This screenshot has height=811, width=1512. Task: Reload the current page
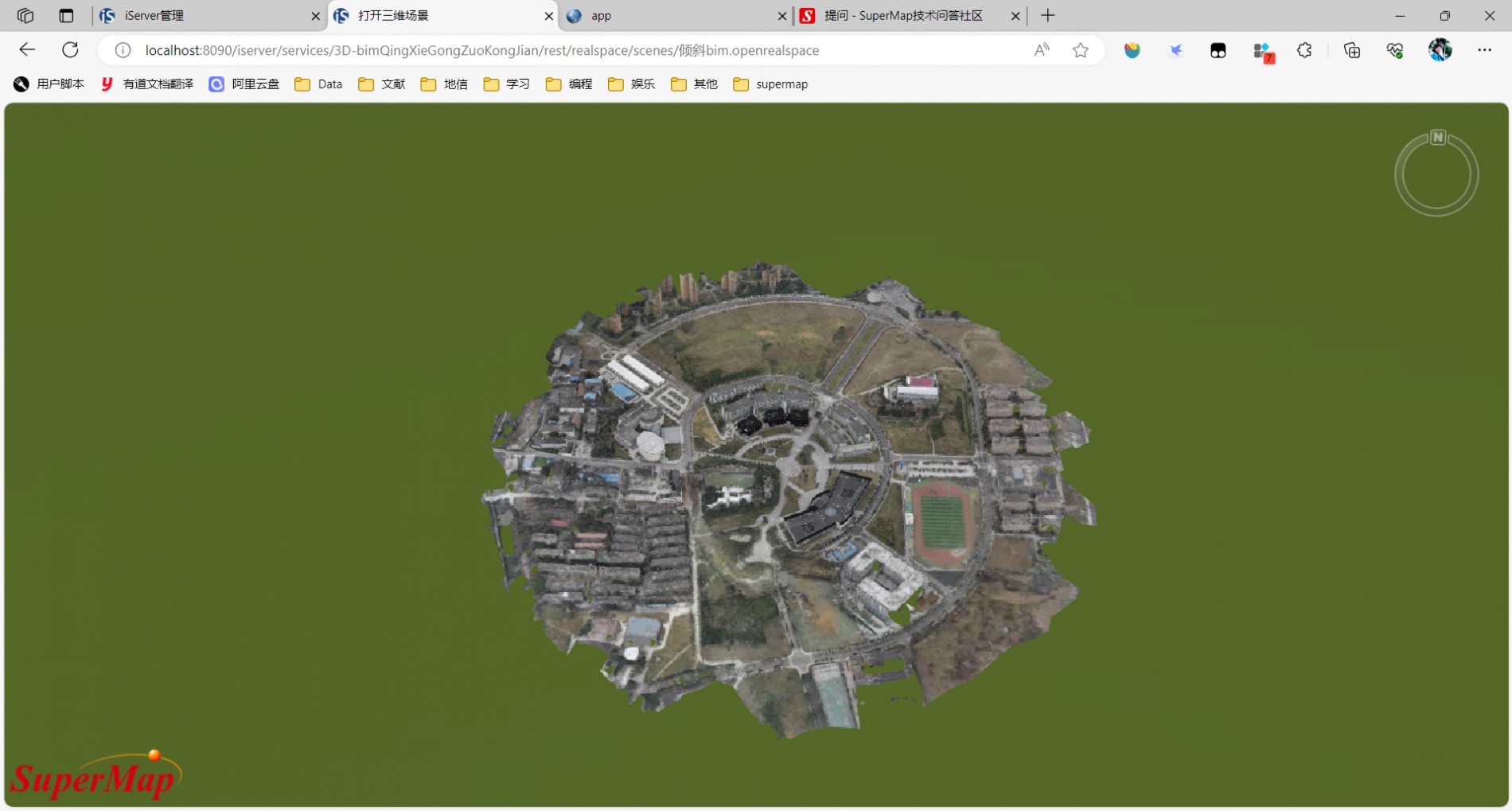point(70,50)
